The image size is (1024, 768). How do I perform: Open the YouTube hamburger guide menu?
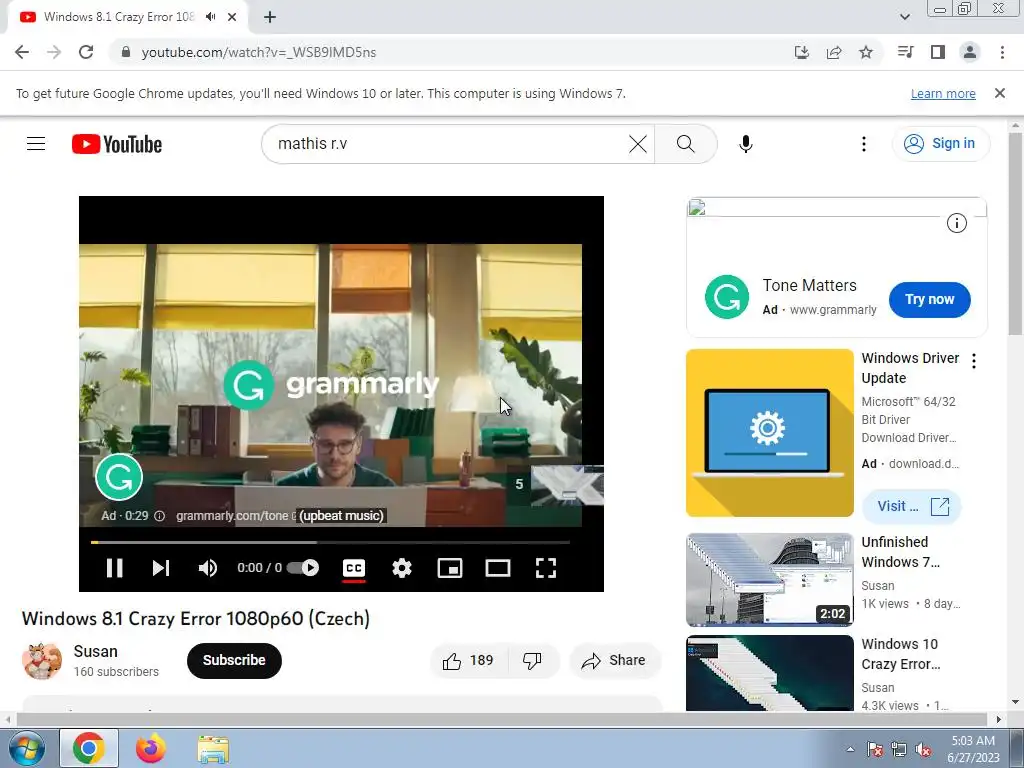click(x=36, y=144)
